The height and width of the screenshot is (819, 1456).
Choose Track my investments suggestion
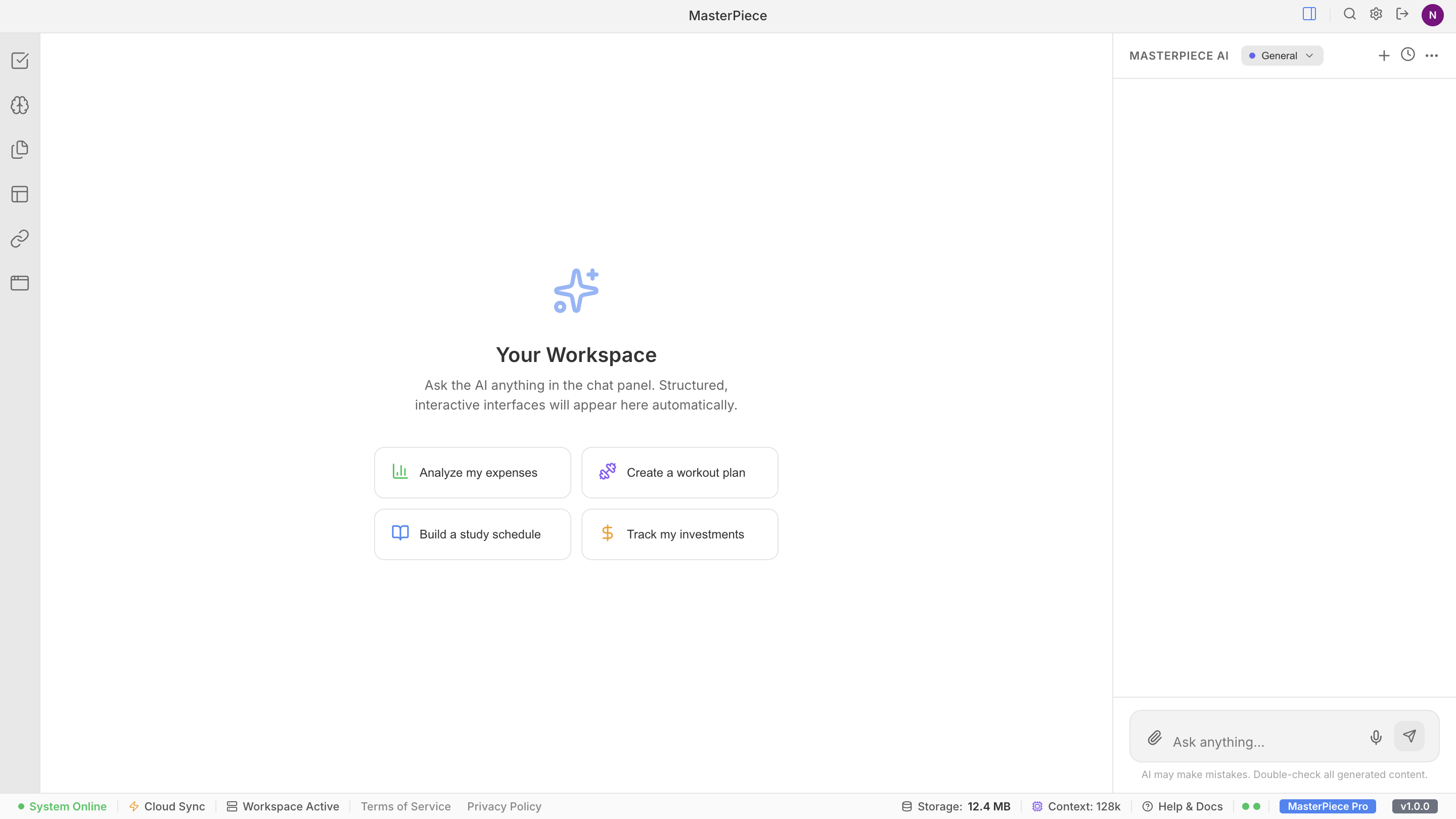[x=679, y=534]
